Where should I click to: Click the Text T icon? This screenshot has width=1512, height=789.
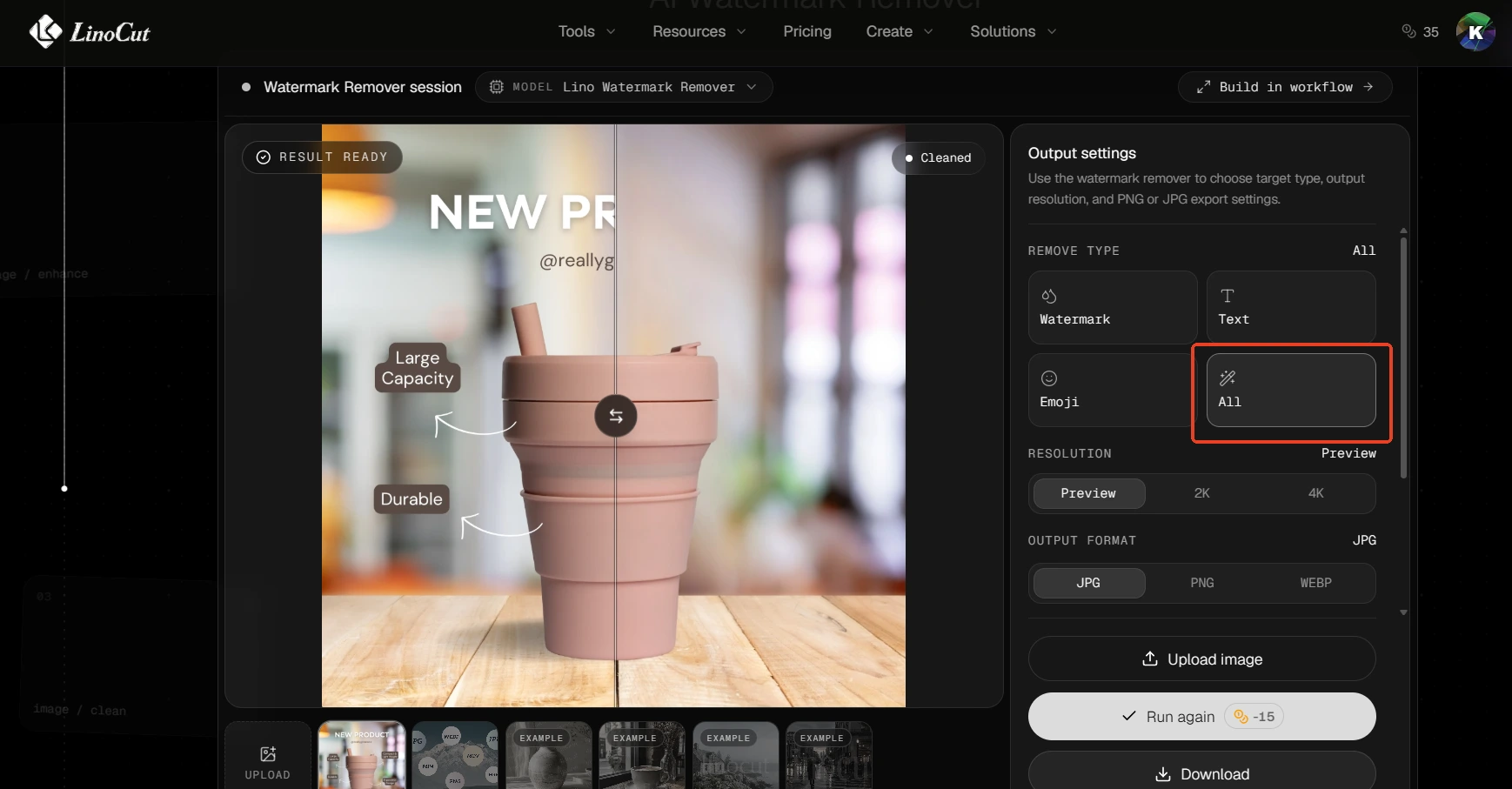click(x=1228, y=296)
